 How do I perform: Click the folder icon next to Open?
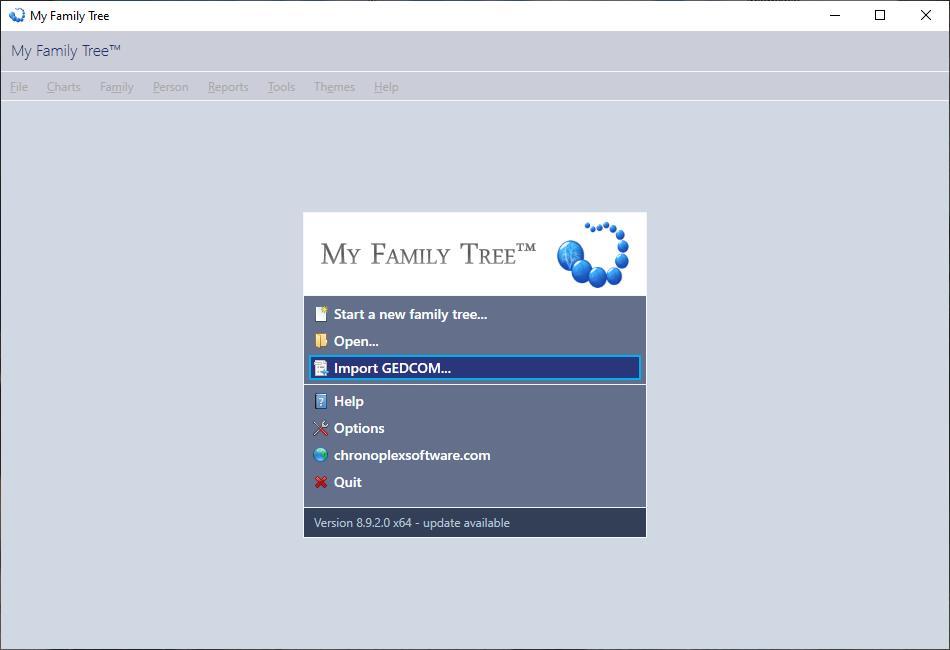click(321, 341)
